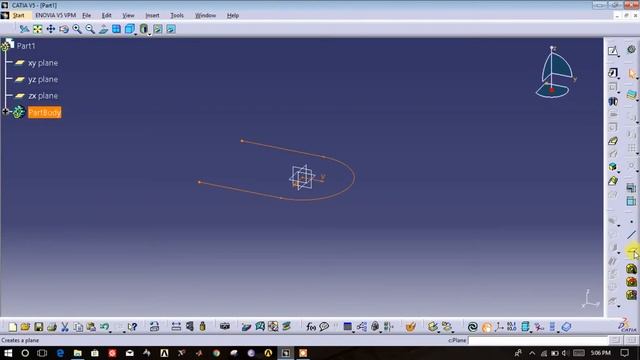The height and width of the screenshot is (360, 640).
Task: Select xy plane in the tree
Action: click(43, 63)
